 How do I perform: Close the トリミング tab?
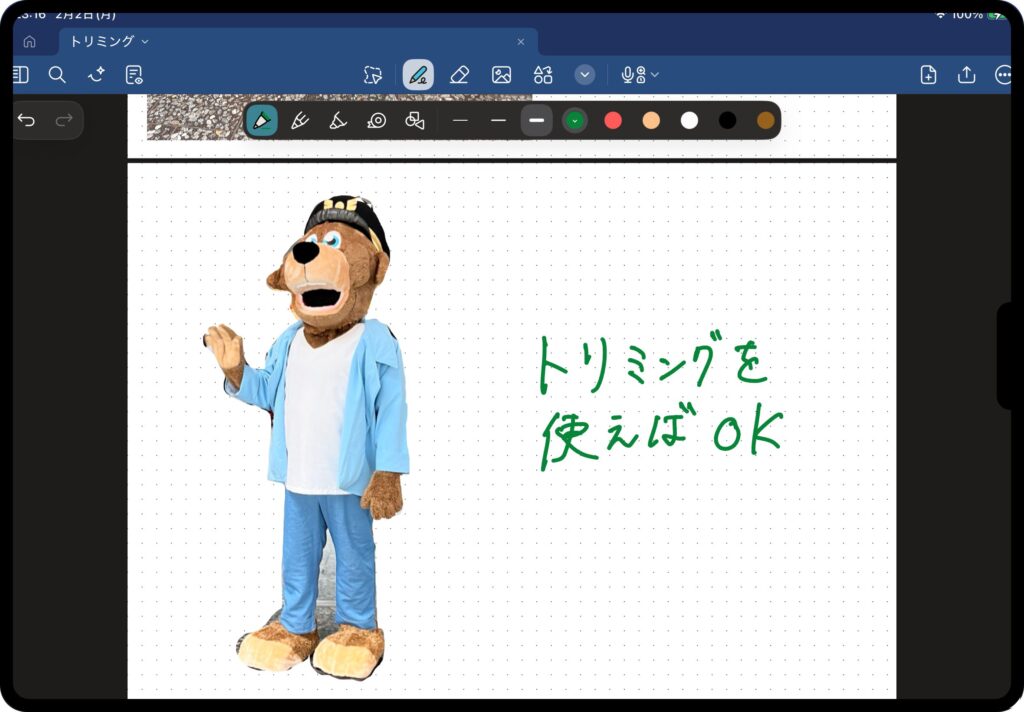point(520,42)
